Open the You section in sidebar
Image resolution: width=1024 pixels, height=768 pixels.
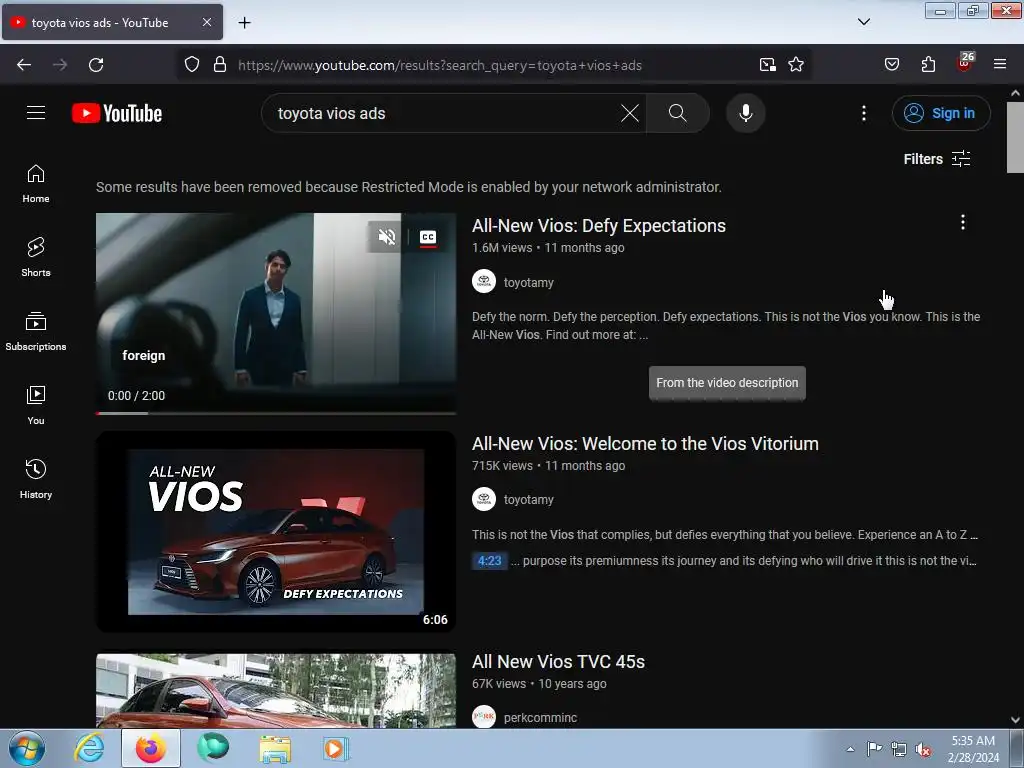[x=36, y=405]
